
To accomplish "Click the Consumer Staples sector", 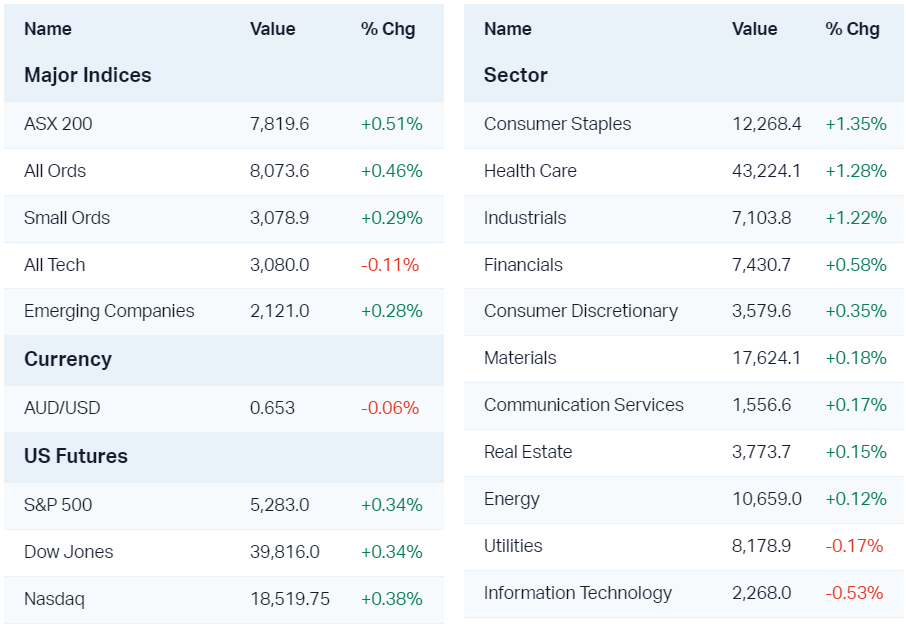I will [557, 124].
